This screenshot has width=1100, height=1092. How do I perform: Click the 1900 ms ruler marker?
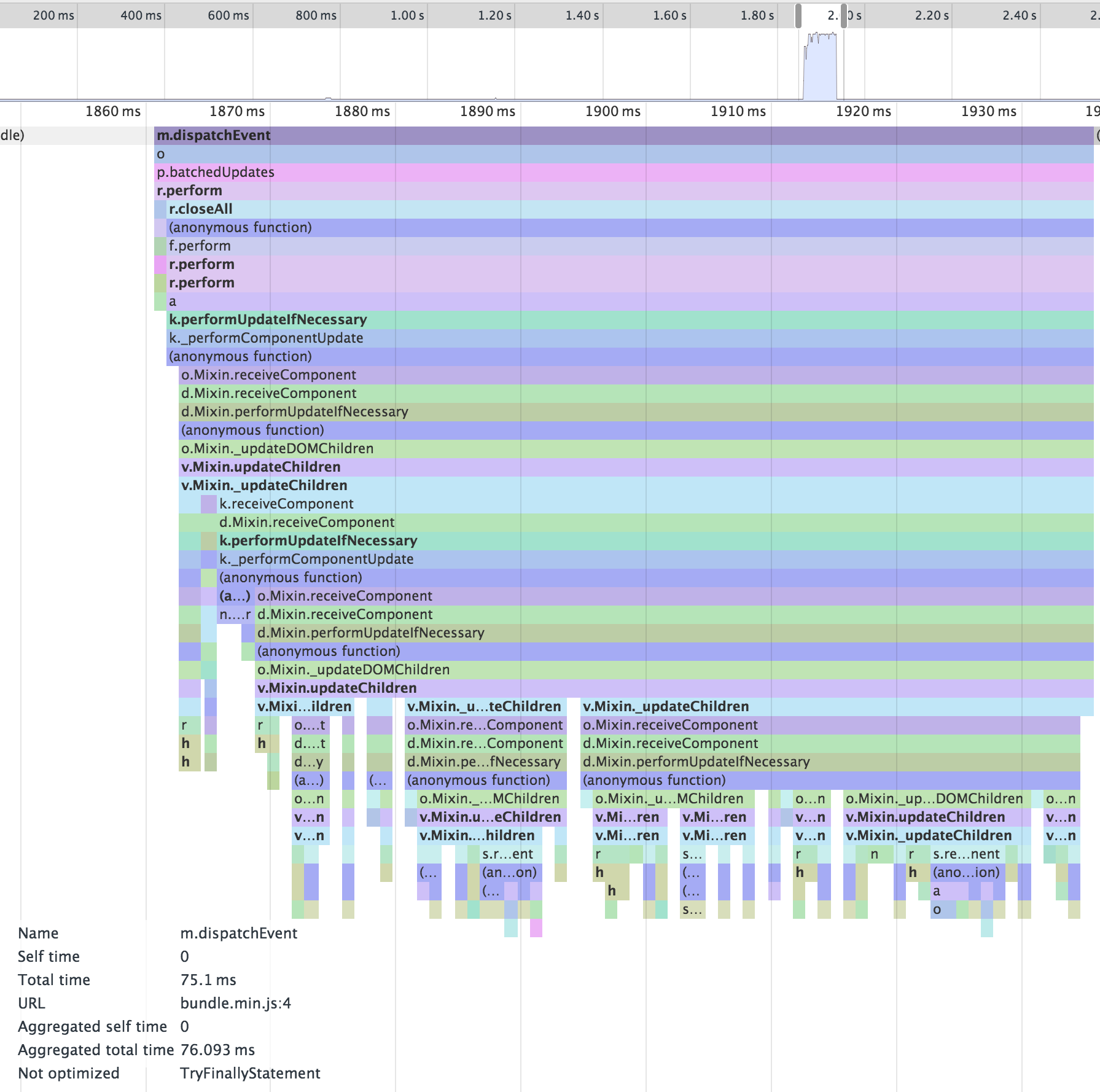612,111
